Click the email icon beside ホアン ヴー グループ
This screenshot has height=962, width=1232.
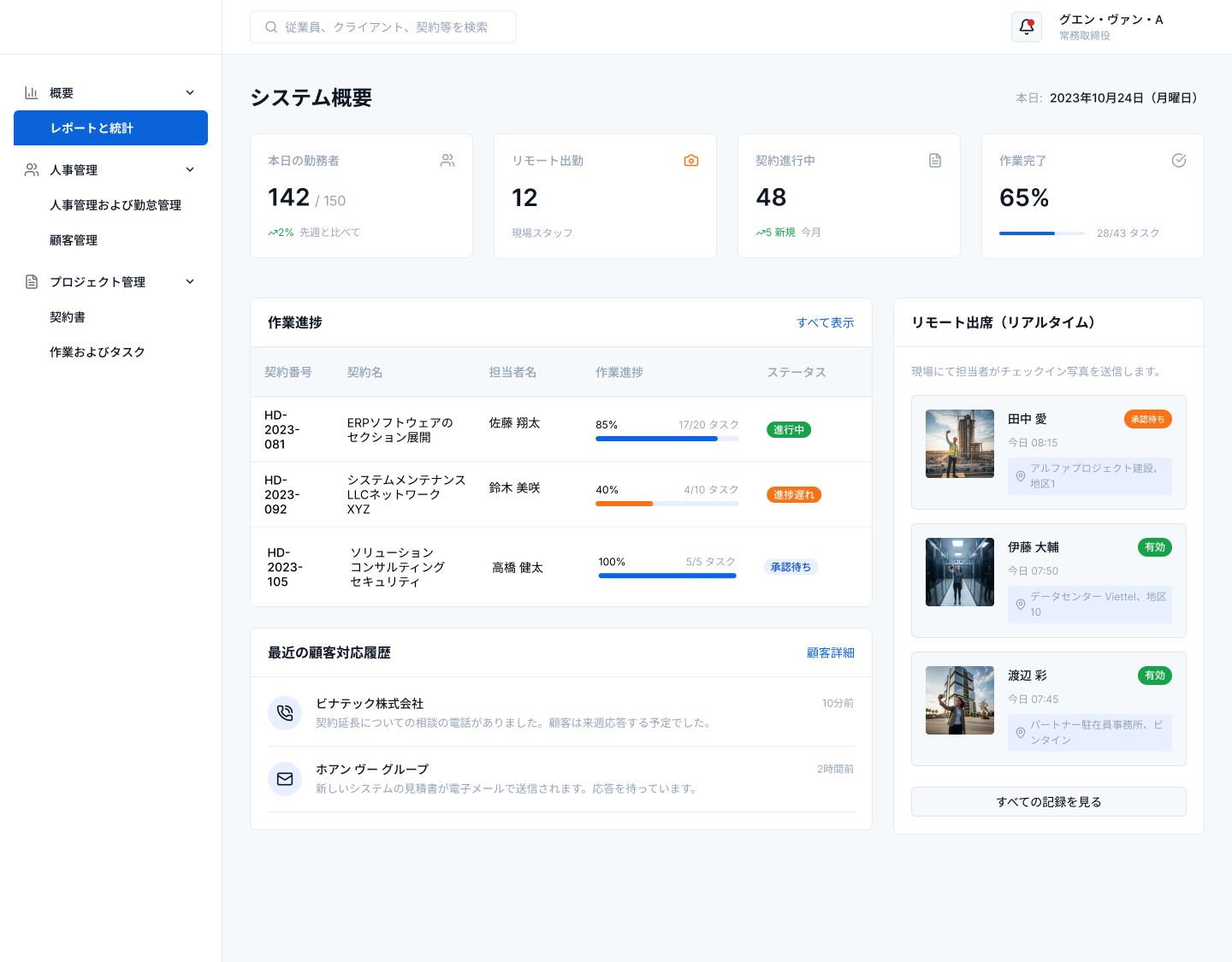285,779
